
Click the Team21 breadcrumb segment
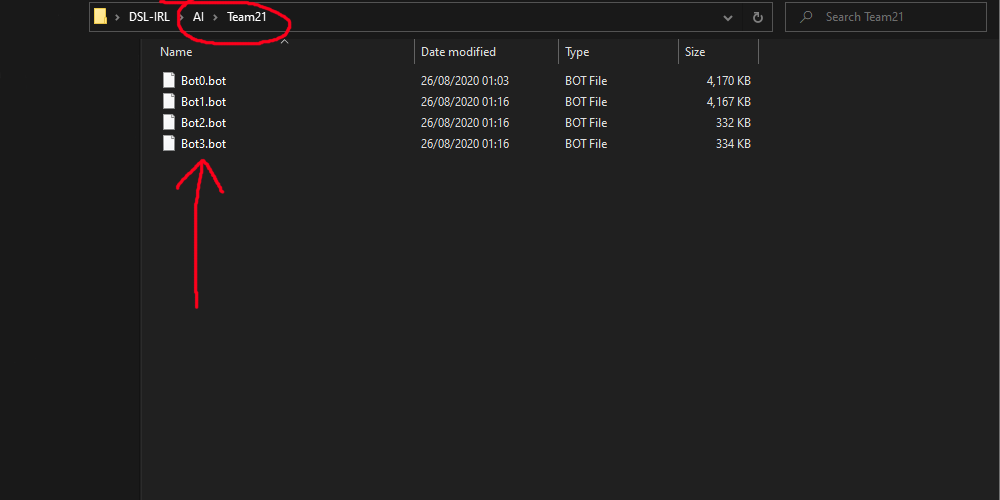[246, 17]
